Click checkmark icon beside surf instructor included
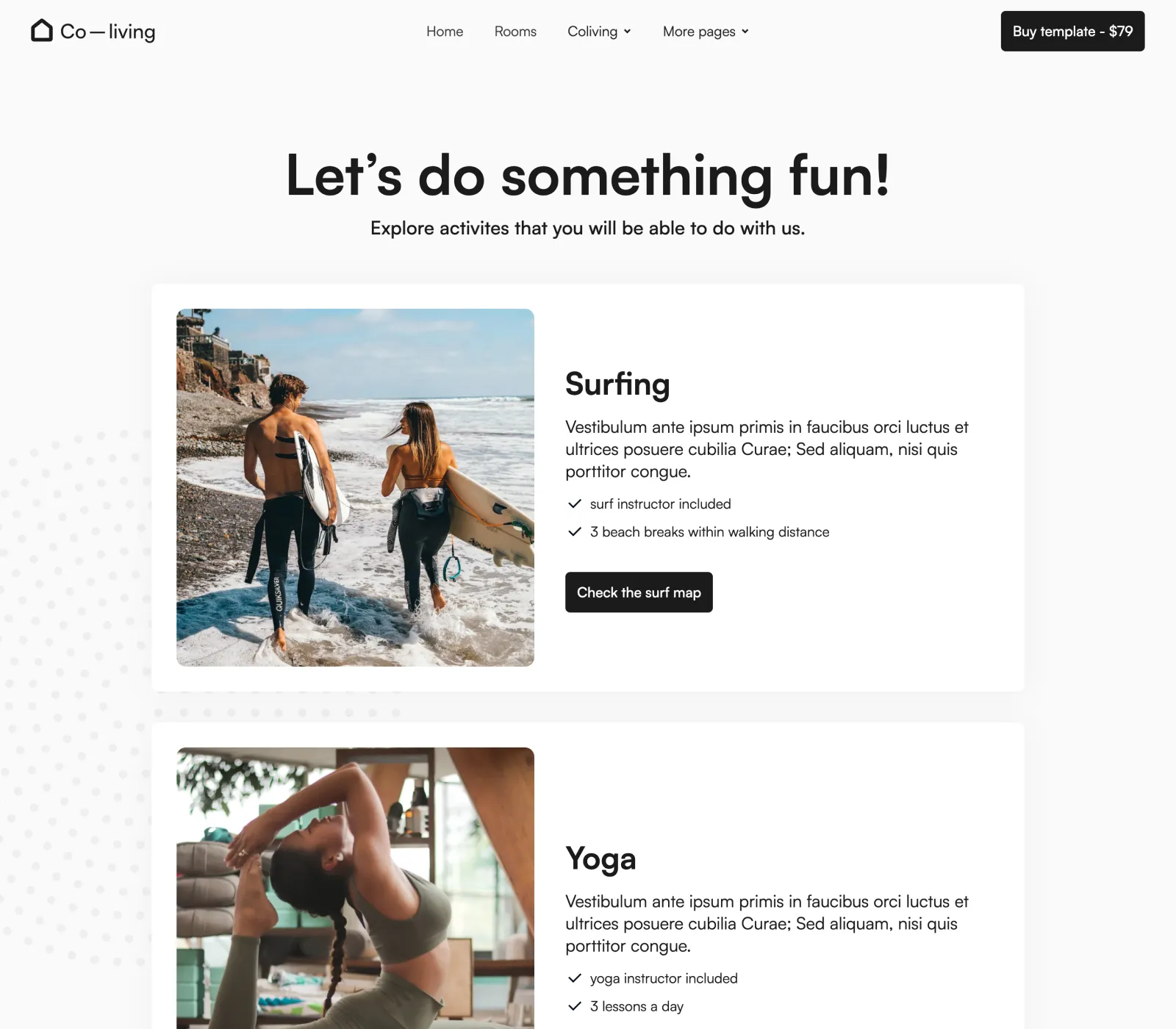 click(575, 504)
